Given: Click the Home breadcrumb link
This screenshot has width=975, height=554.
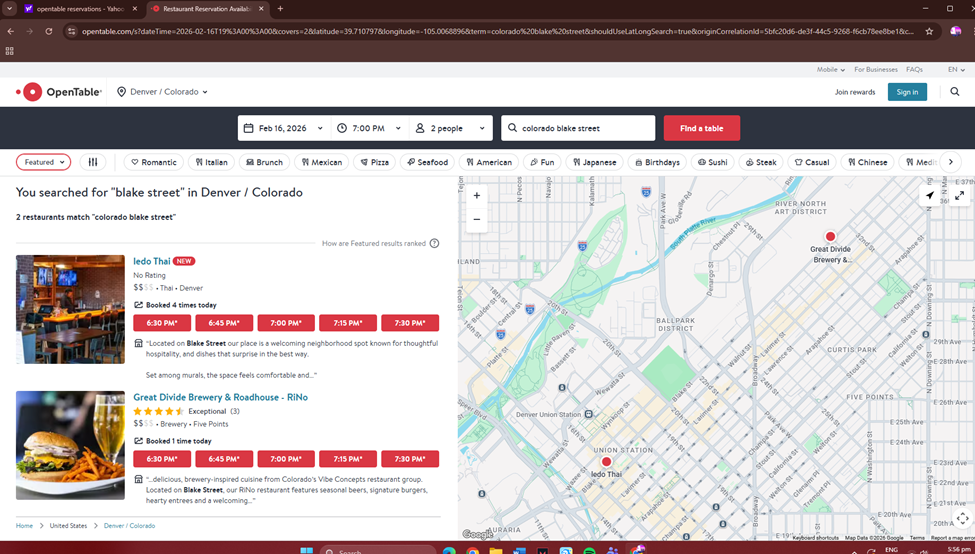Looking at the screenshot, I should pyautogui.click(x=24, y=525).
